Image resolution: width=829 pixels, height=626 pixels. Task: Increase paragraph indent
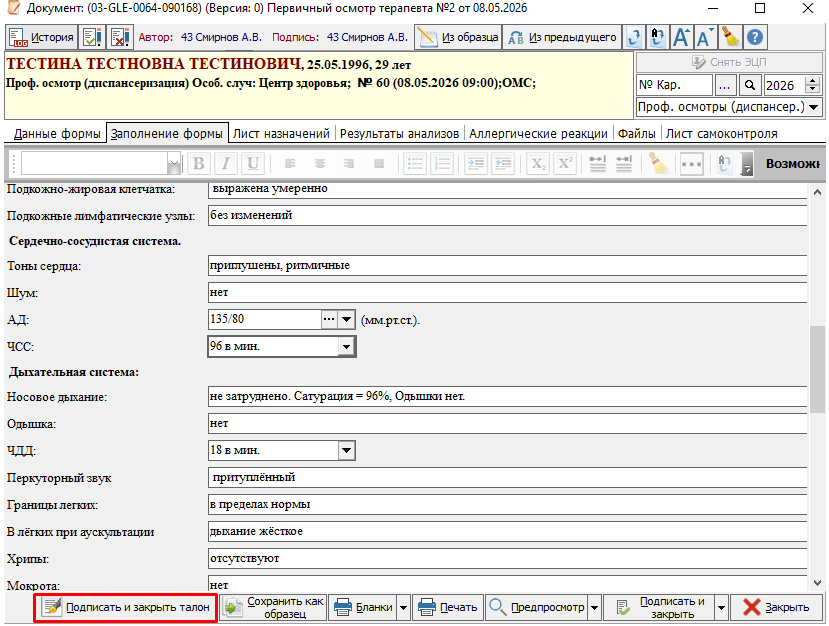[476, 164]
